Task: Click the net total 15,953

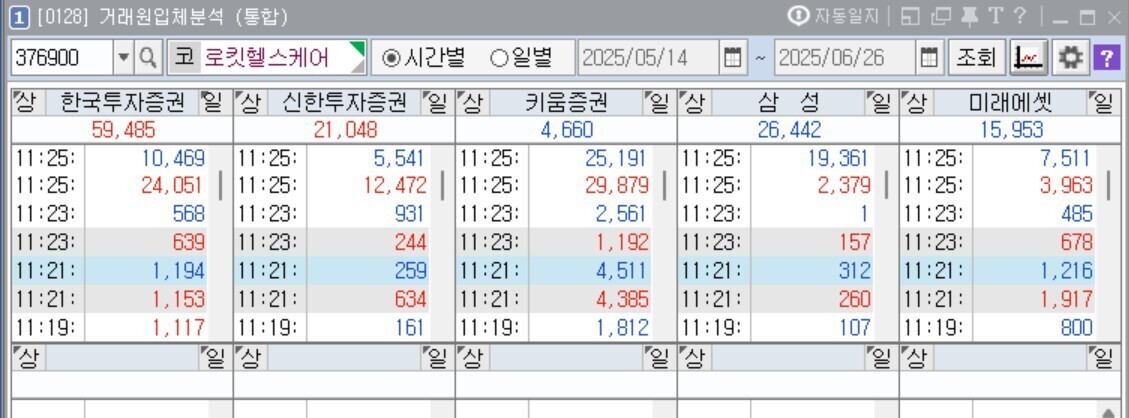Action: (x=1011, y=130)
